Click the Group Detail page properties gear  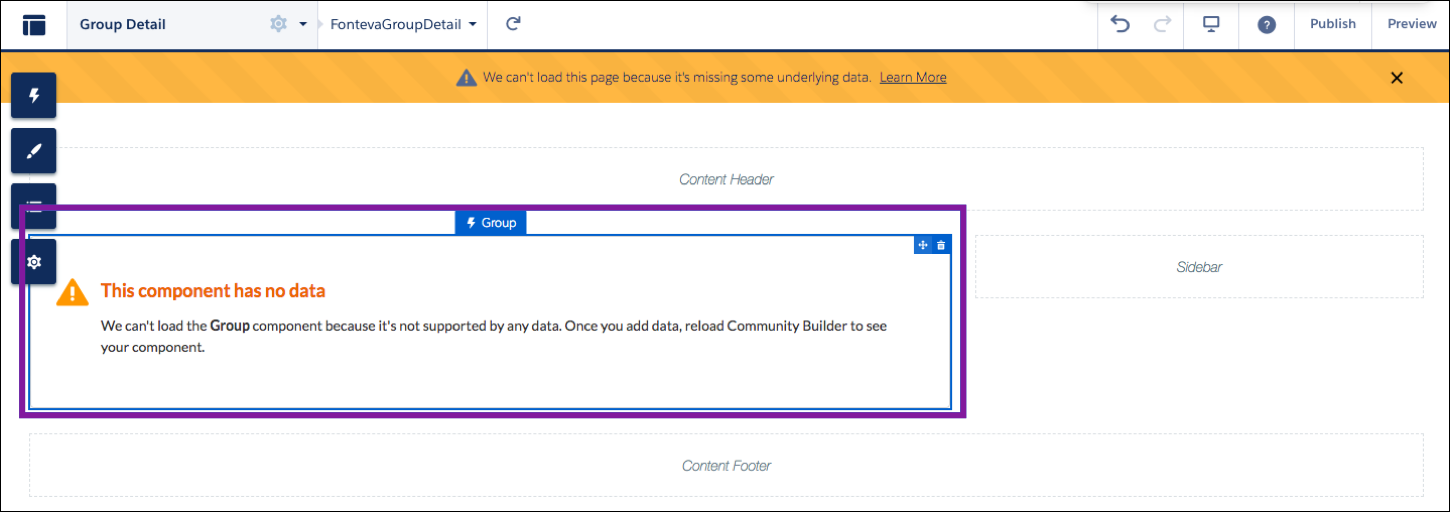[278, 24]
